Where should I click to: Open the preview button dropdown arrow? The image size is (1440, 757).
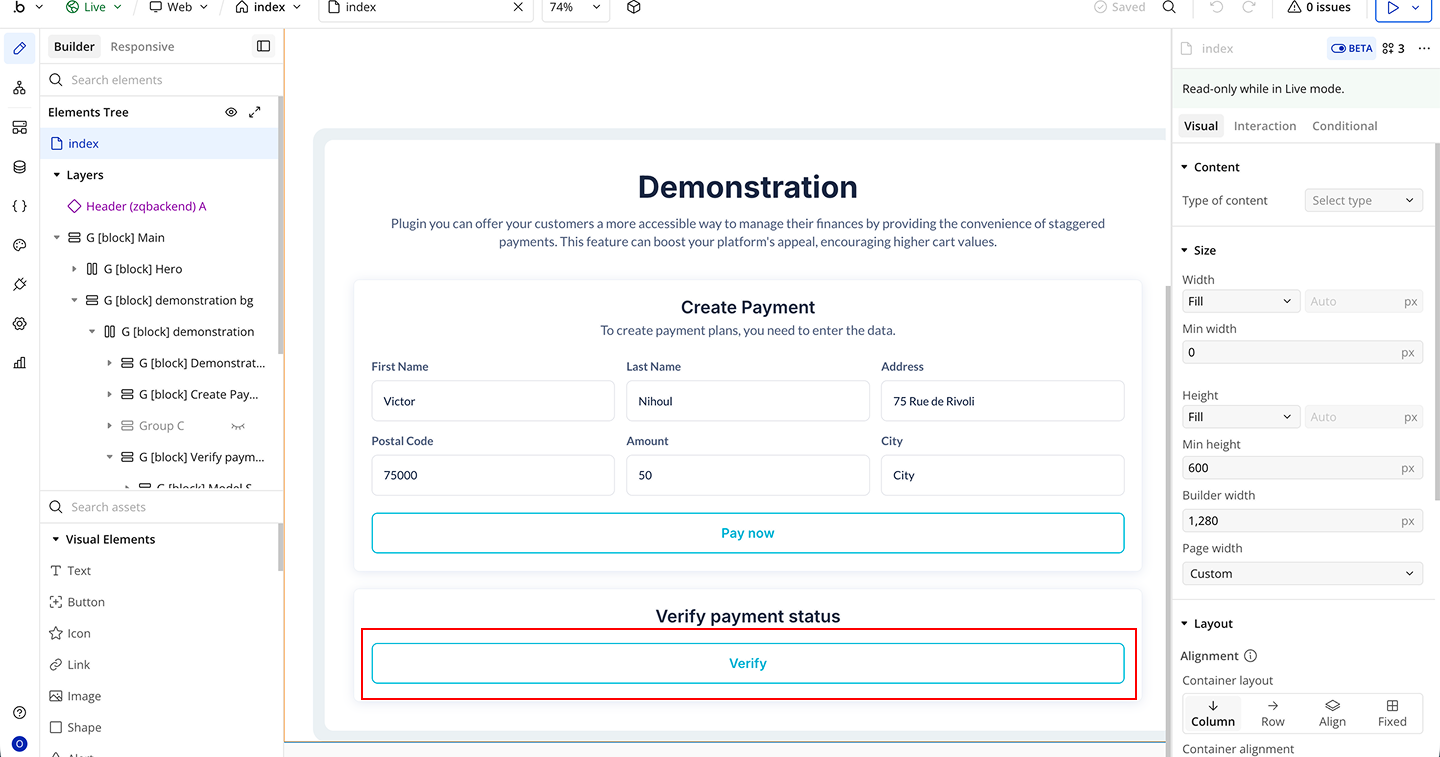(x=1417, y=8)
